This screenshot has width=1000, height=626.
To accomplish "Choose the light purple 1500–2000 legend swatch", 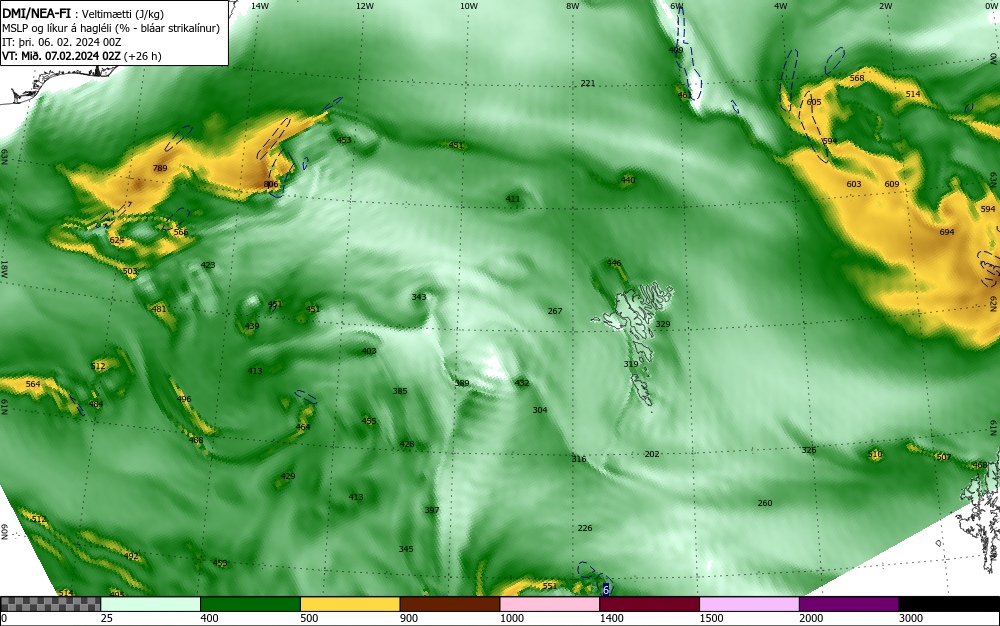I will click(x=749, y=604).
